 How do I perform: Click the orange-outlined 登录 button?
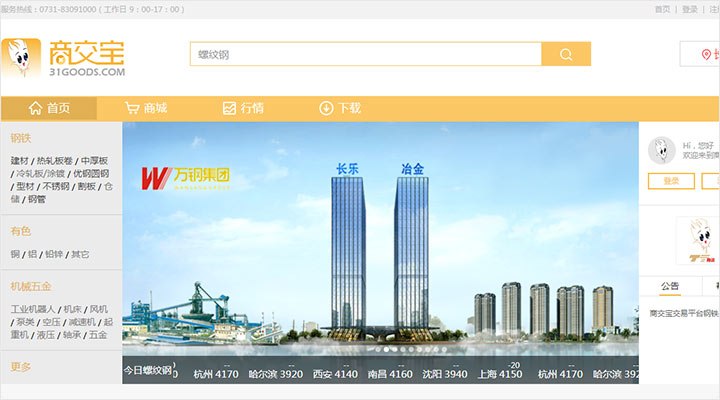[x=671, y=181]
